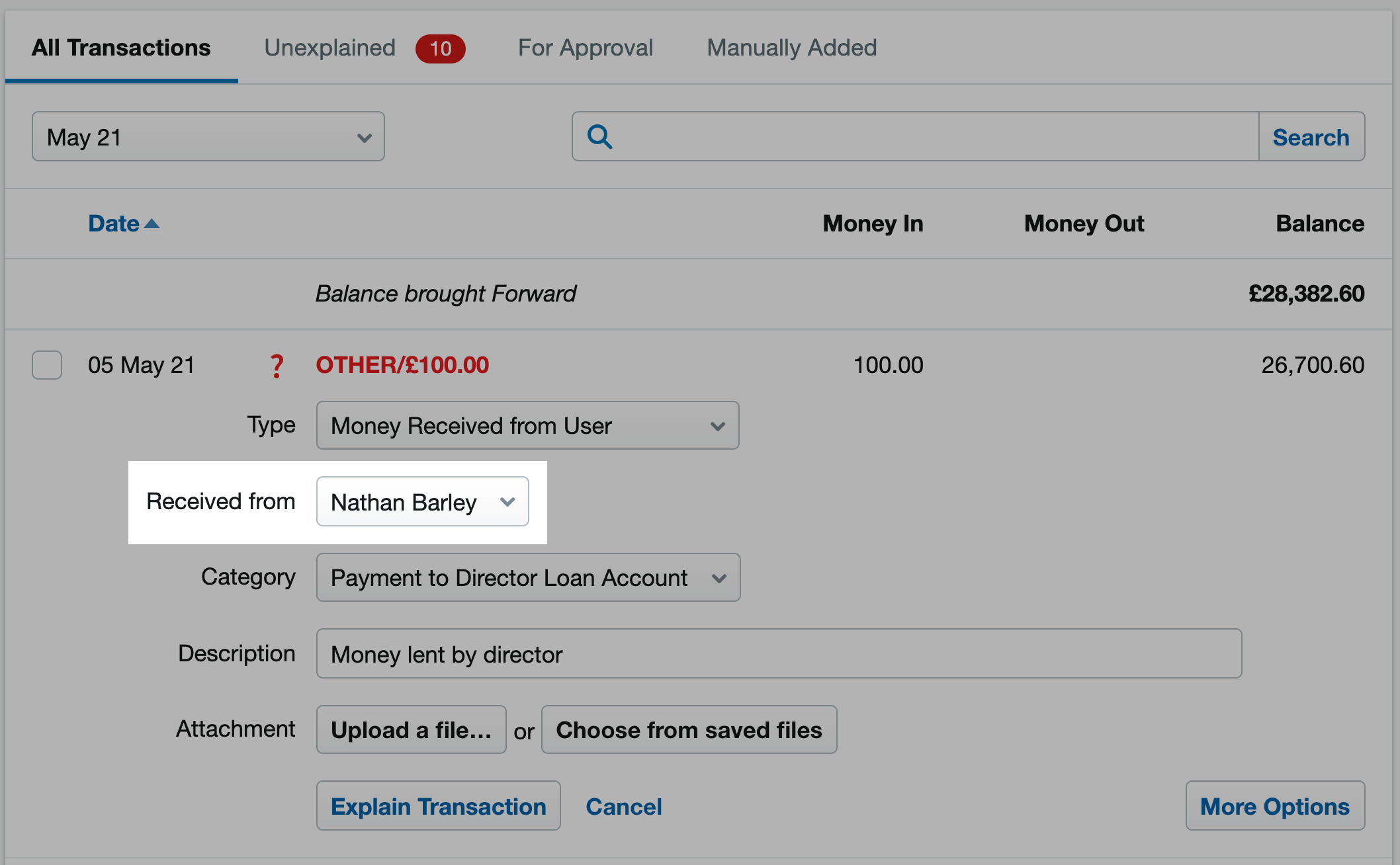Click the 100.00 Money In amount
Screen dimensions: 1400x865
point(888,365)
